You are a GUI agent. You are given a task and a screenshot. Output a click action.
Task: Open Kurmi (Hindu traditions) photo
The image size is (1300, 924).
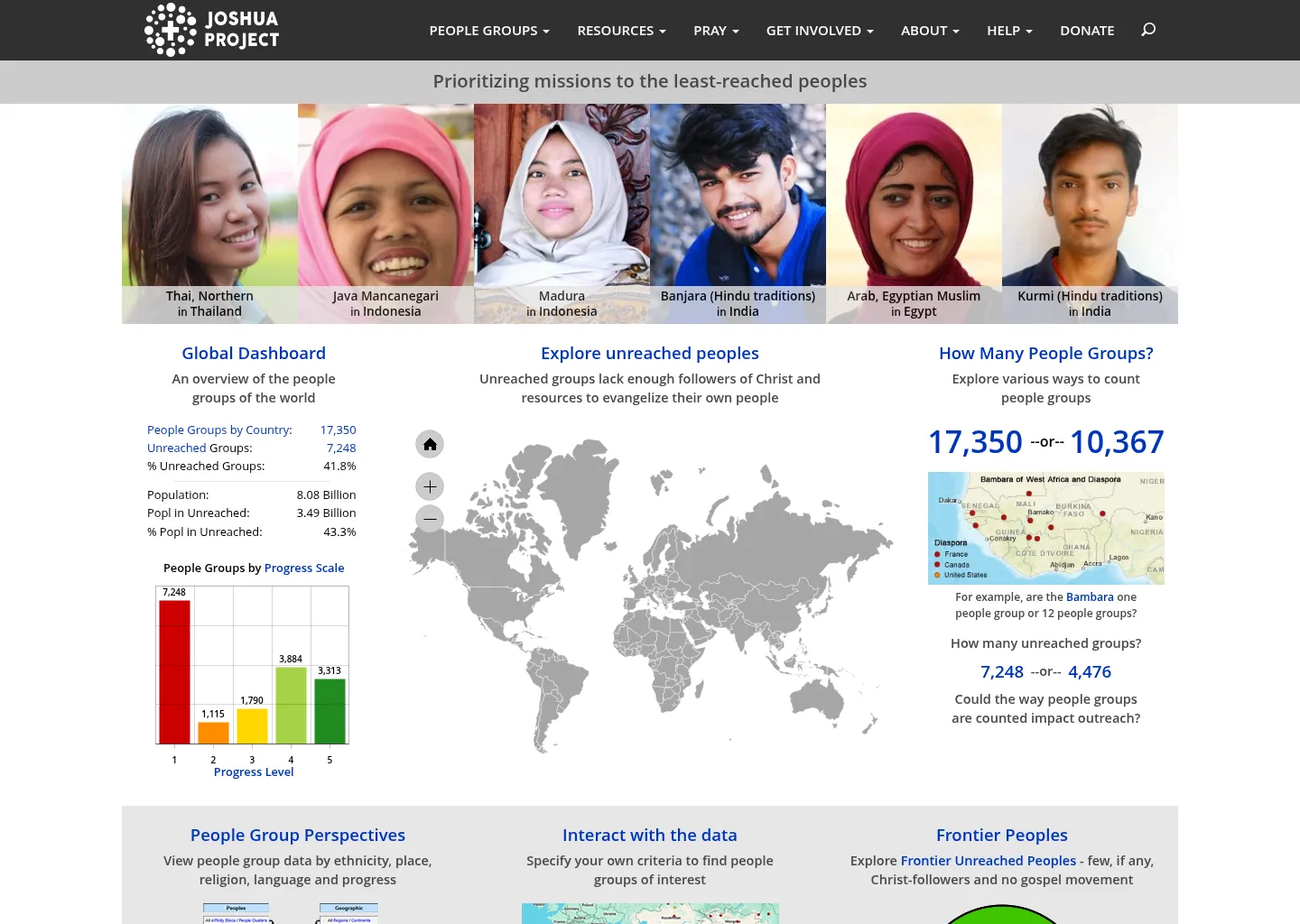point(1090,214)
